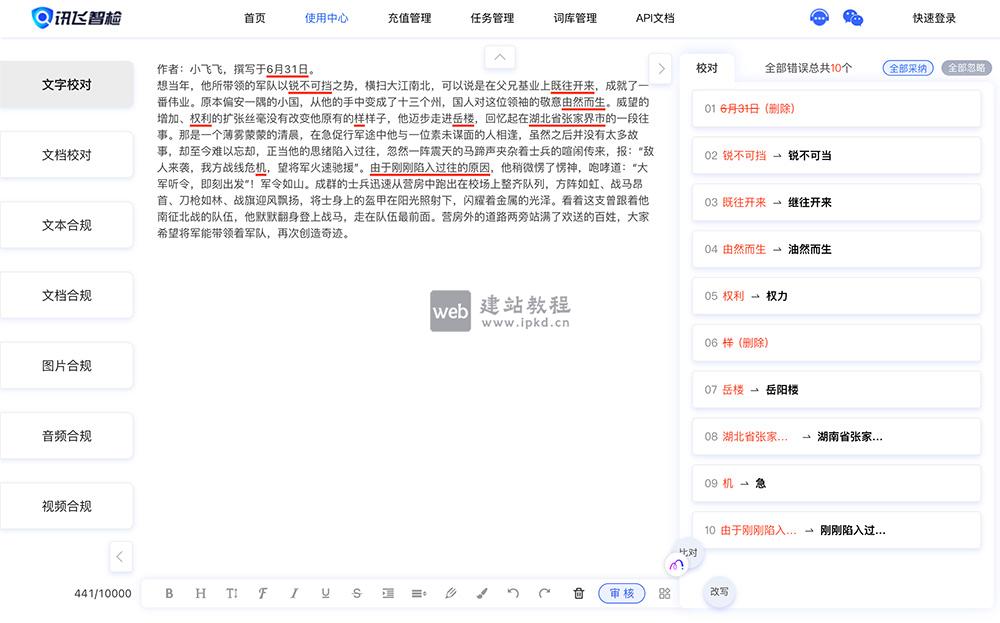1000x623 pixels.
Task: Toggle underline formatting
Action: [325, 593]
